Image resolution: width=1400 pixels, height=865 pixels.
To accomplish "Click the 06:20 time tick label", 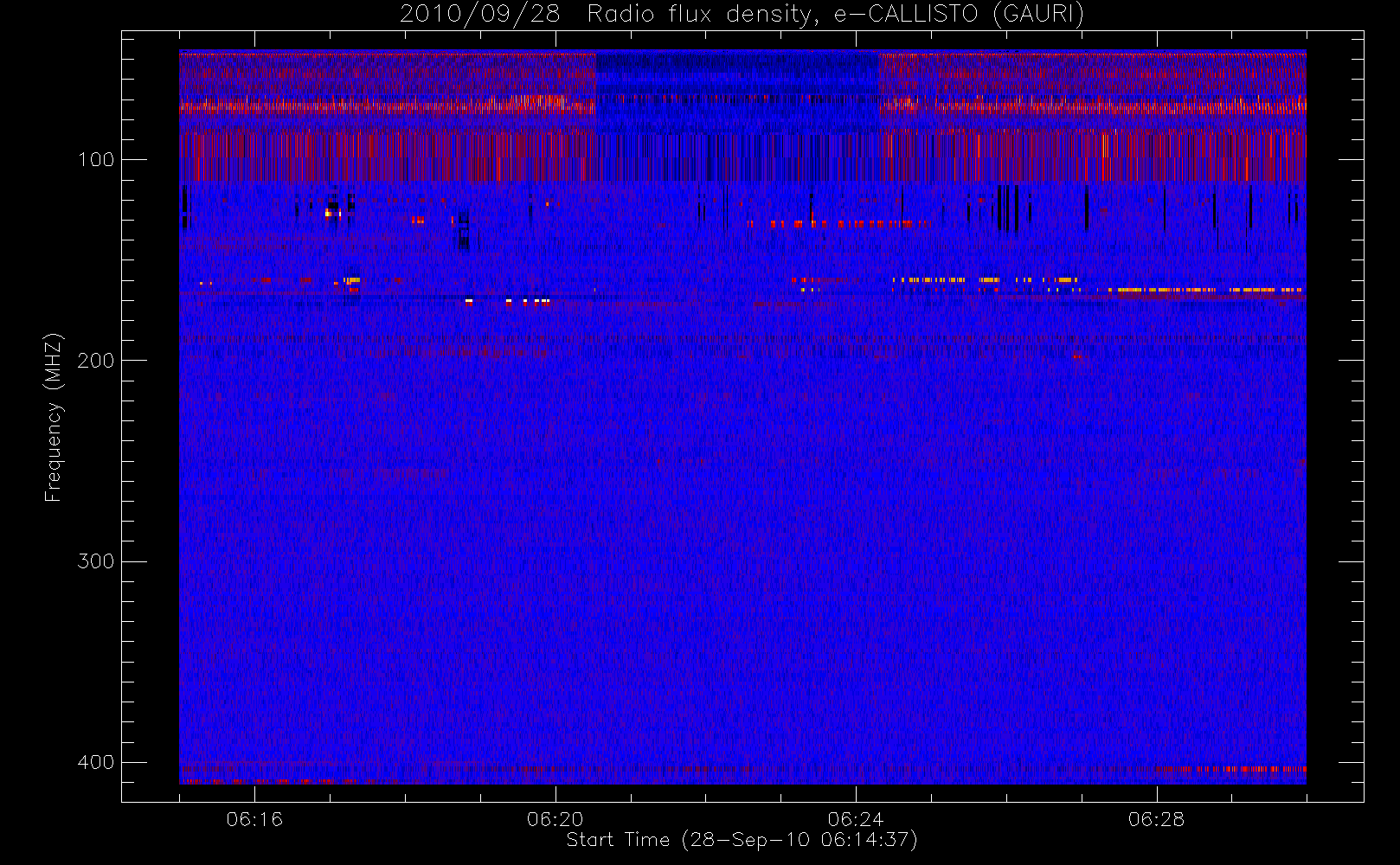I will tap(555, 819).
